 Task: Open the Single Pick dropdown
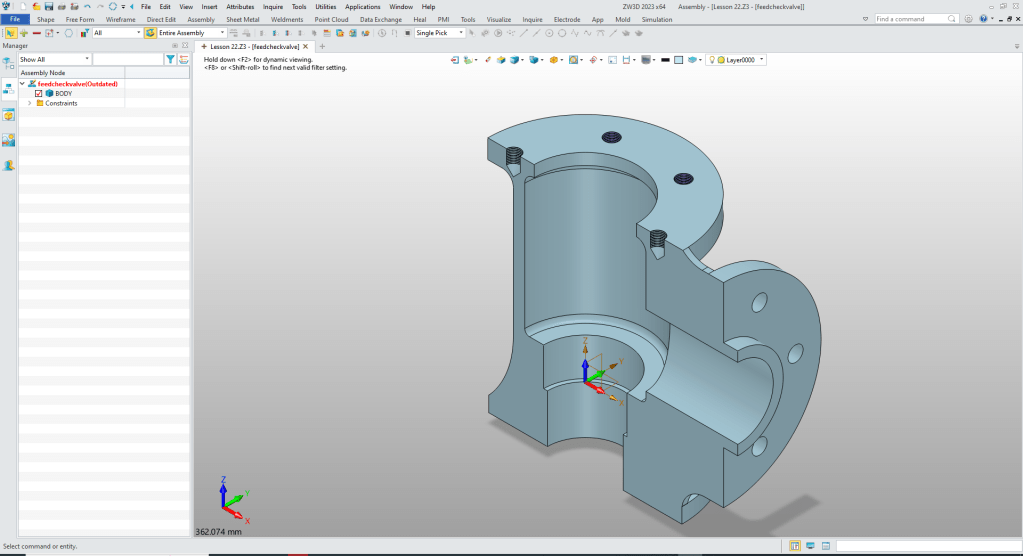tap(440, 33)
